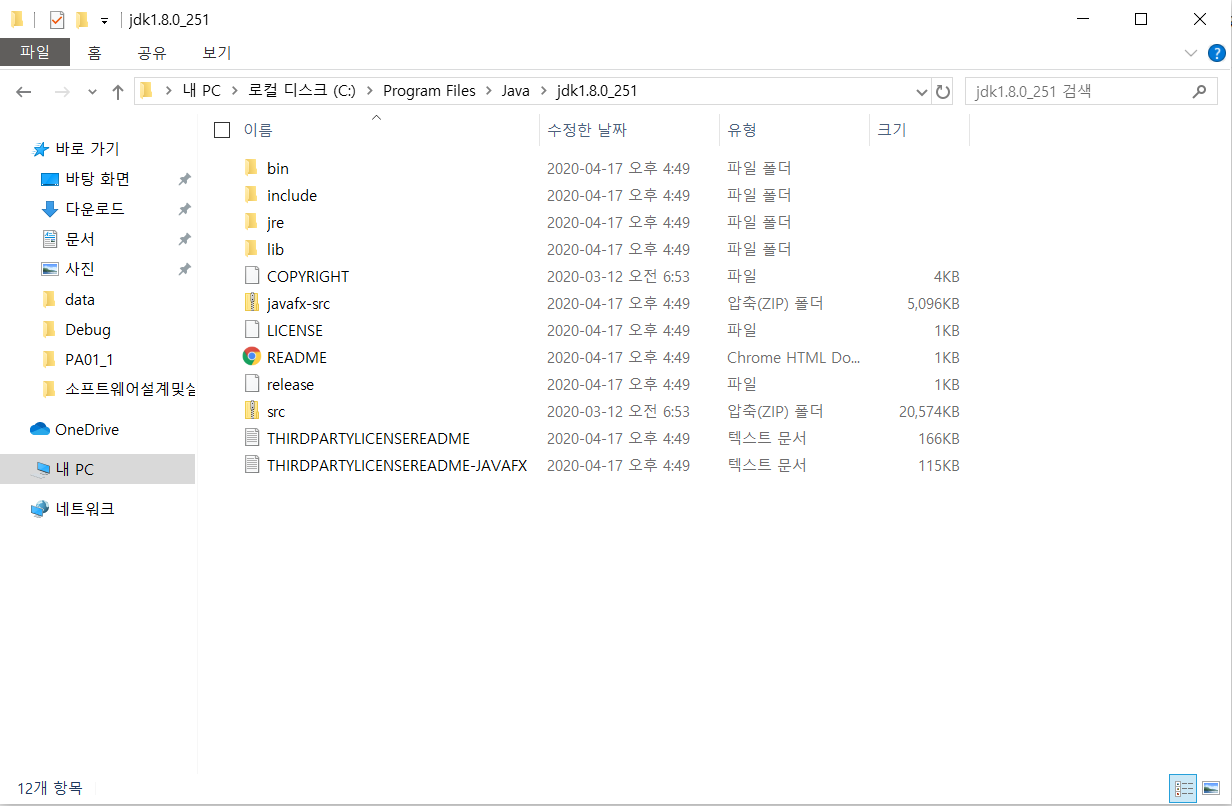
Task: Expand the chevron after Program Files
Action: [x=489, y=91]
